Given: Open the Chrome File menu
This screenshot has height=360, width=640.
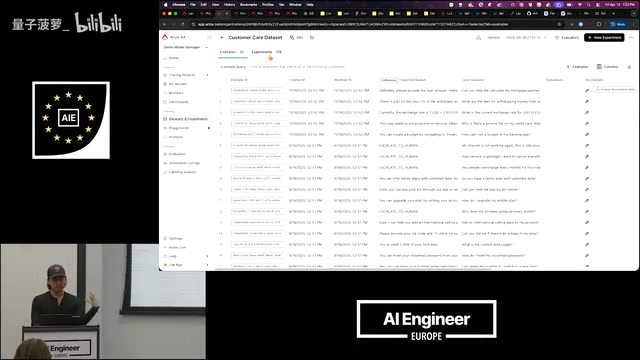Looking at the screenshot, I should coord(193,4).
